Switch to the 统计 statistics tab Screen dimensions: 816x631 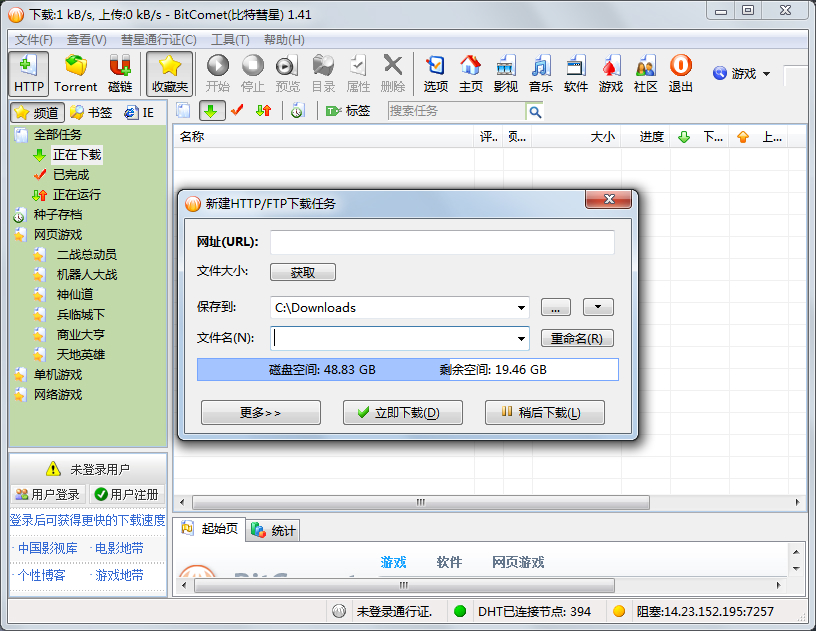coord(273,531)
